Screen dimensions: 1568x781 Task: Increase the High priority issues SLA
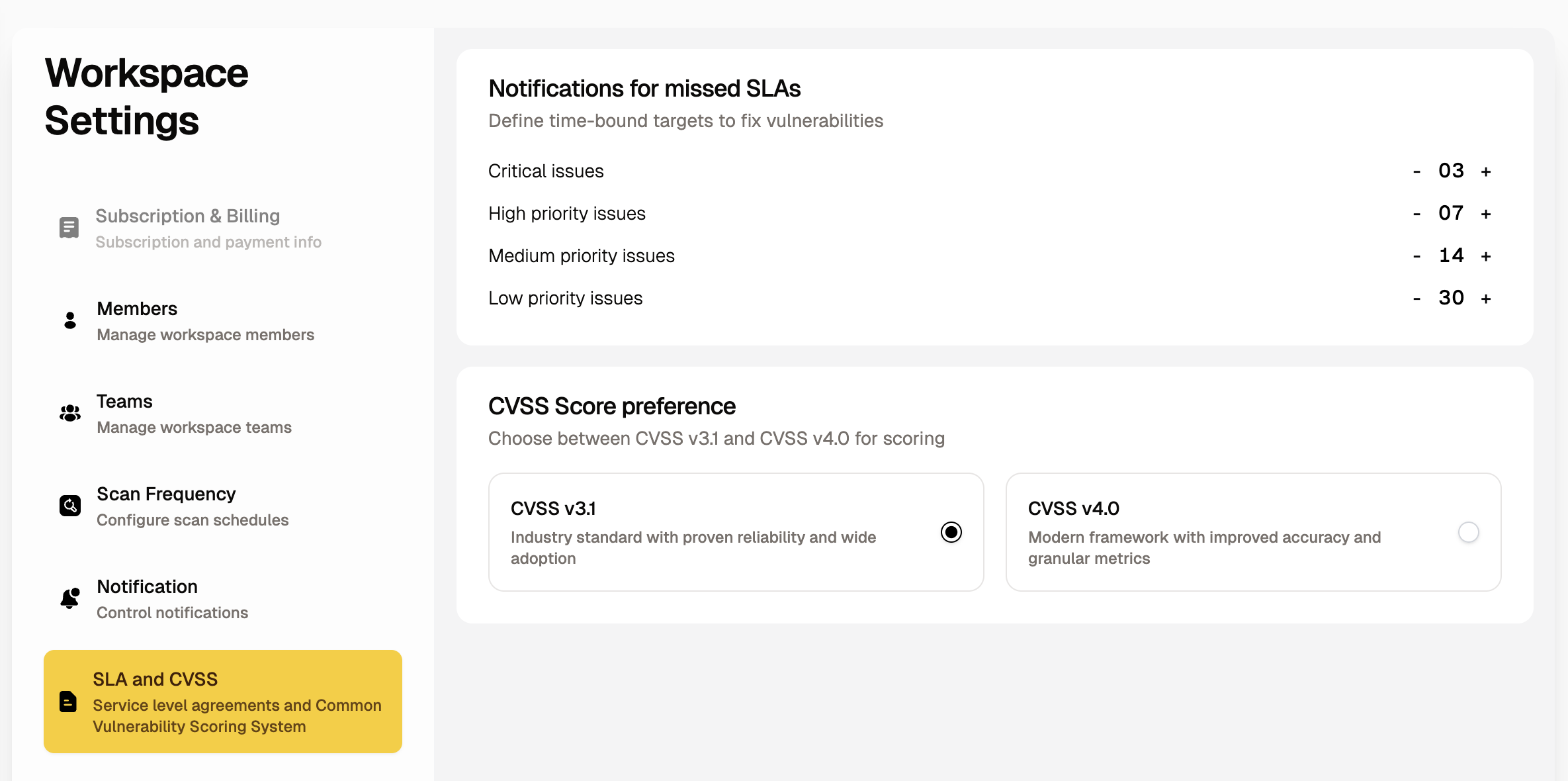coord(1486,213)
